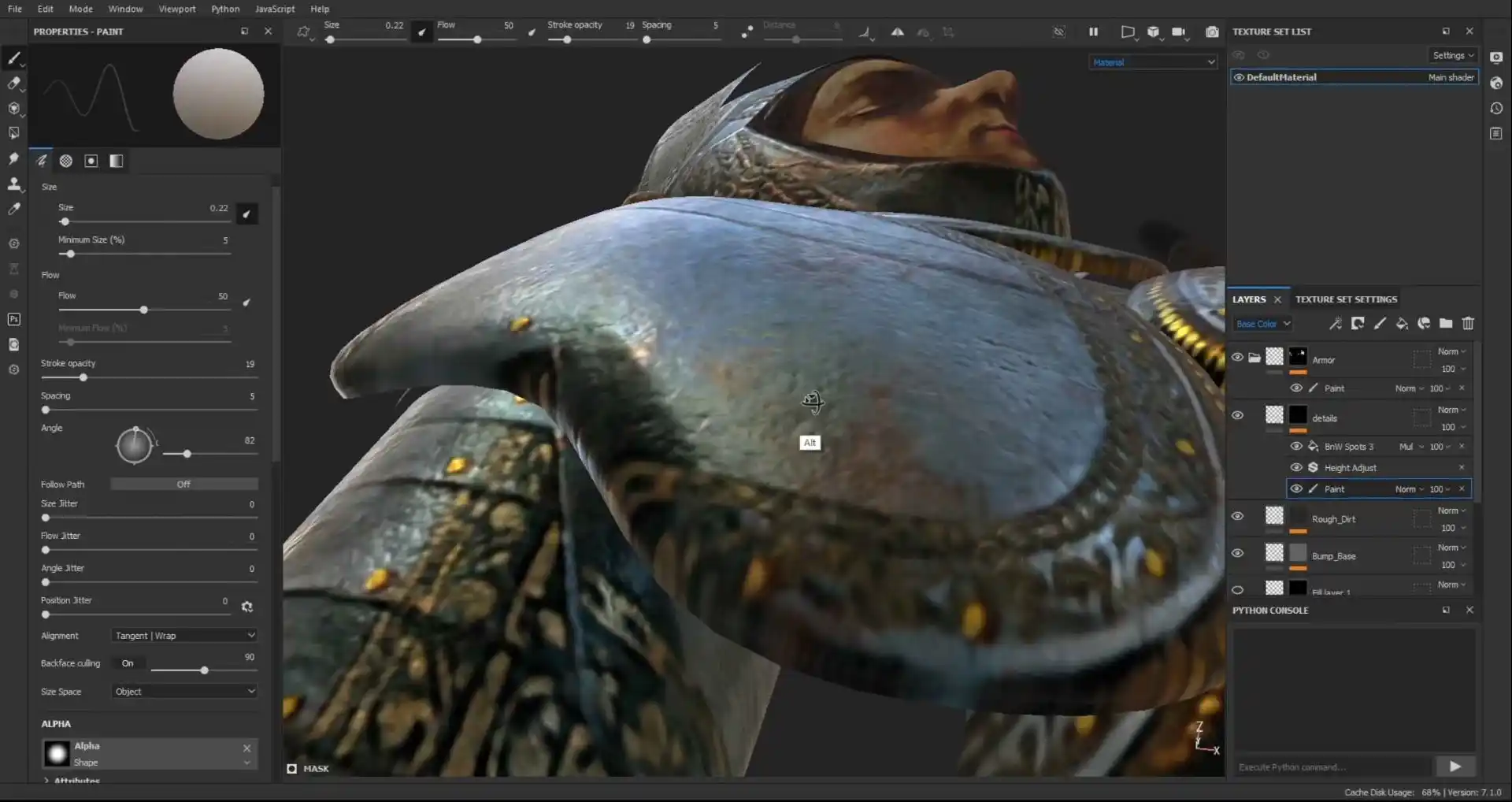Hide the Rough_Dirt layer

pyautogui.click(x=1237, y=516)
